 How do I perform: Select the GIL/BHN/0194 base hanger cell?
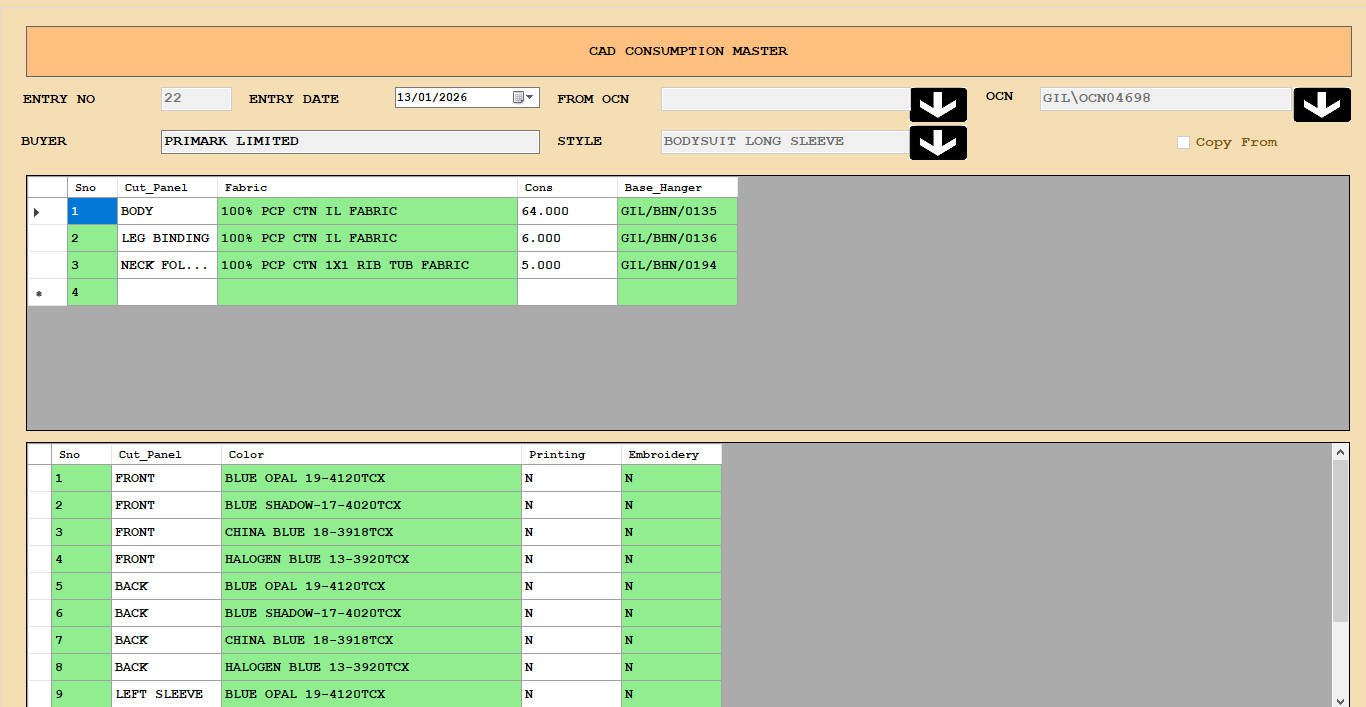click(x=677, y=266)
